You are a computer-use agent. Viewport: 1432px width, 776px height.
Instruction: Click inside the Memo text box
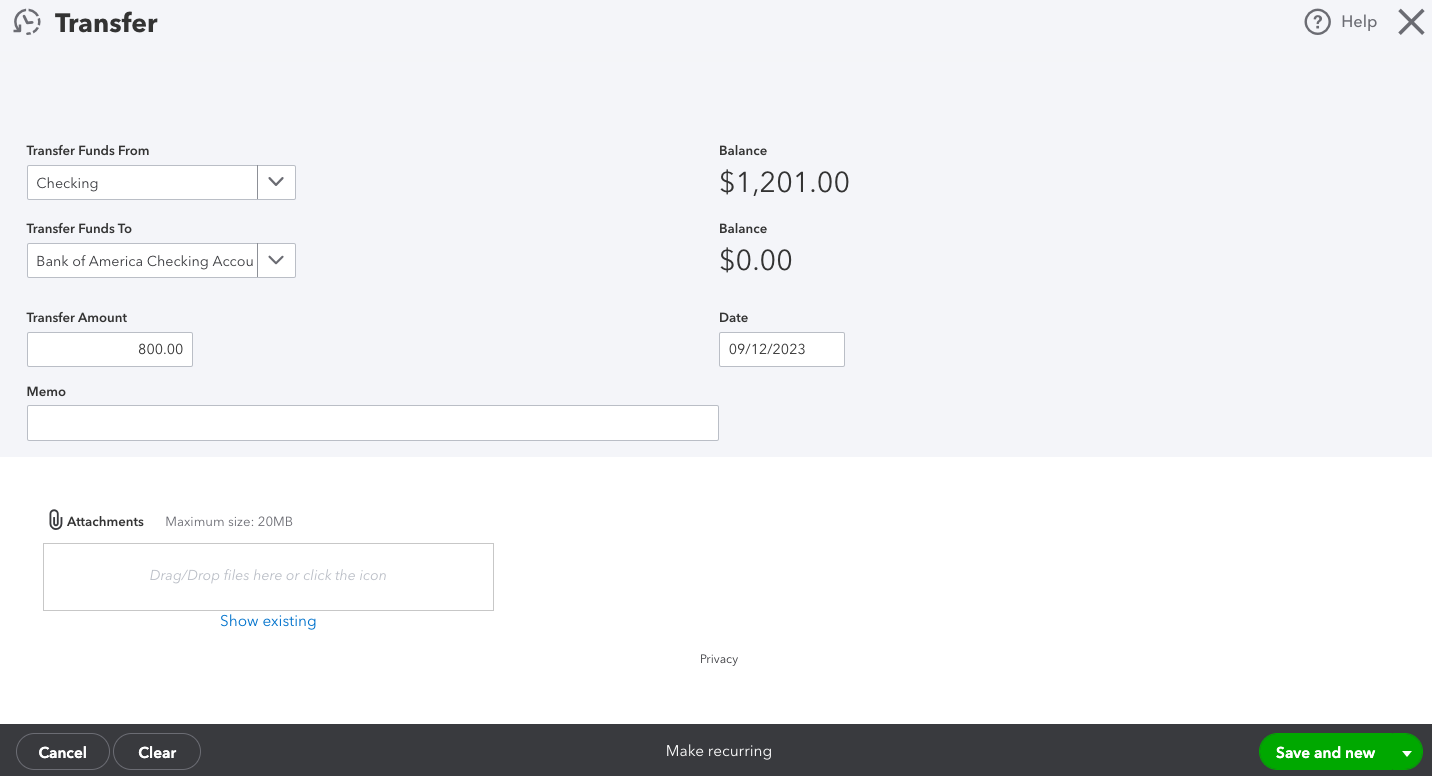coord(373,423)
